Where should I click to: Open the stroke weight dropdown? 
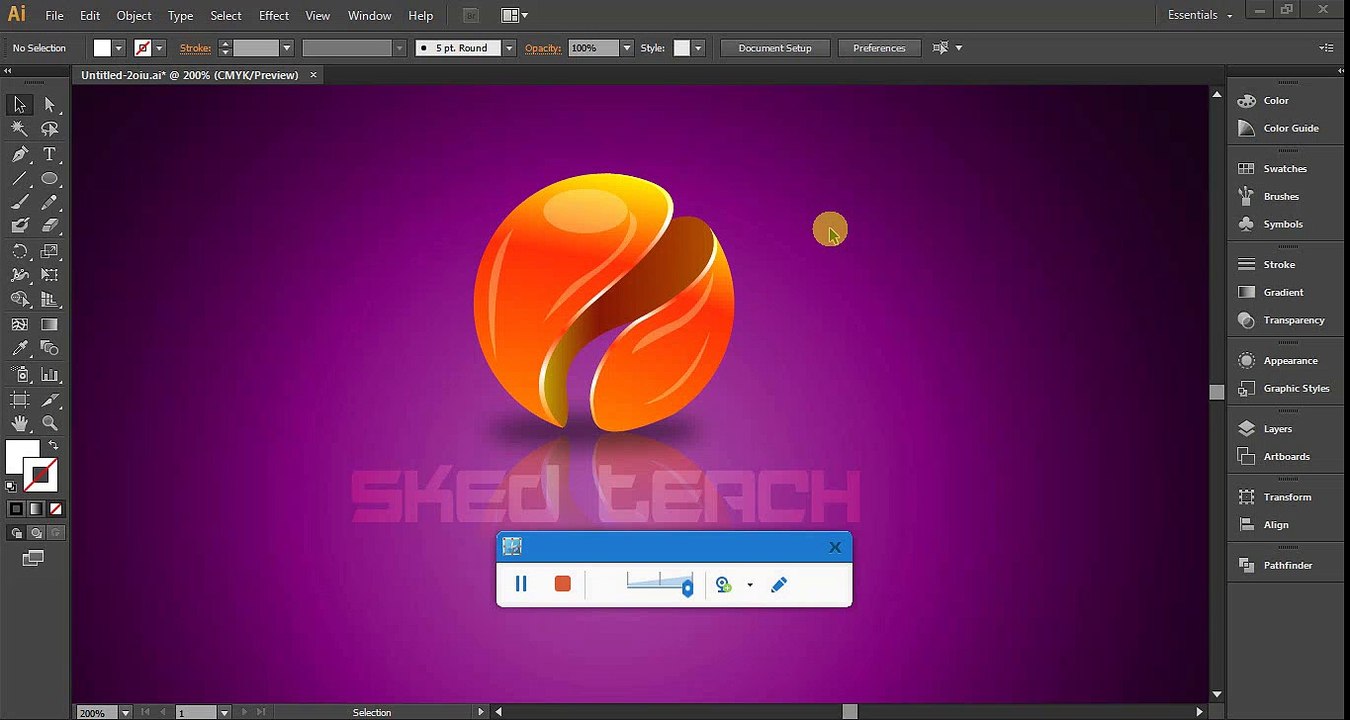pyautogui.click(x=287, y=48)
